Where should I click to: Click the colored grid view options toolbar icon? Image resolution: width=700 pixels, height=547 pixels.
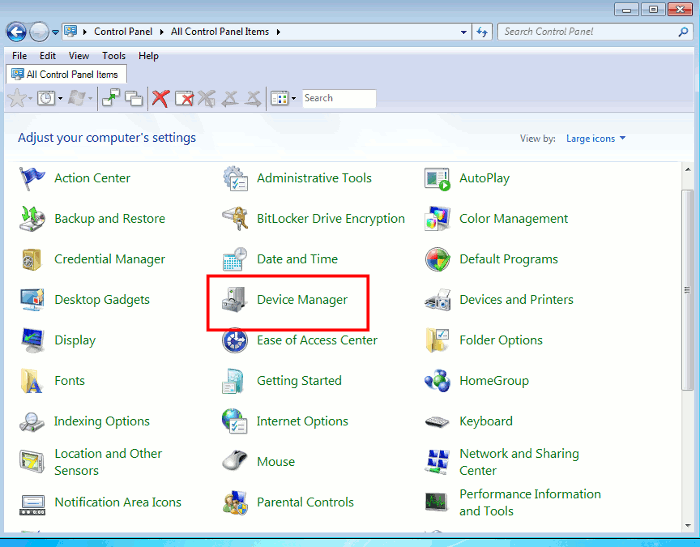point(279,98)
